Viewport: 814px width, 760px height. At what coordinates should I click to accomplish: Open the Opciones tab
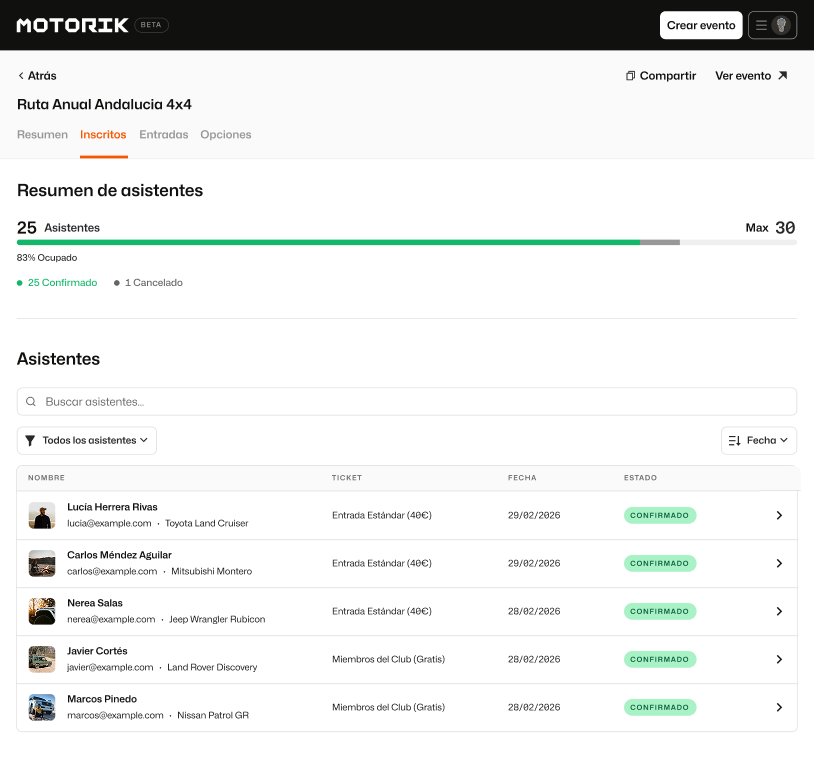tap(226, 135)
